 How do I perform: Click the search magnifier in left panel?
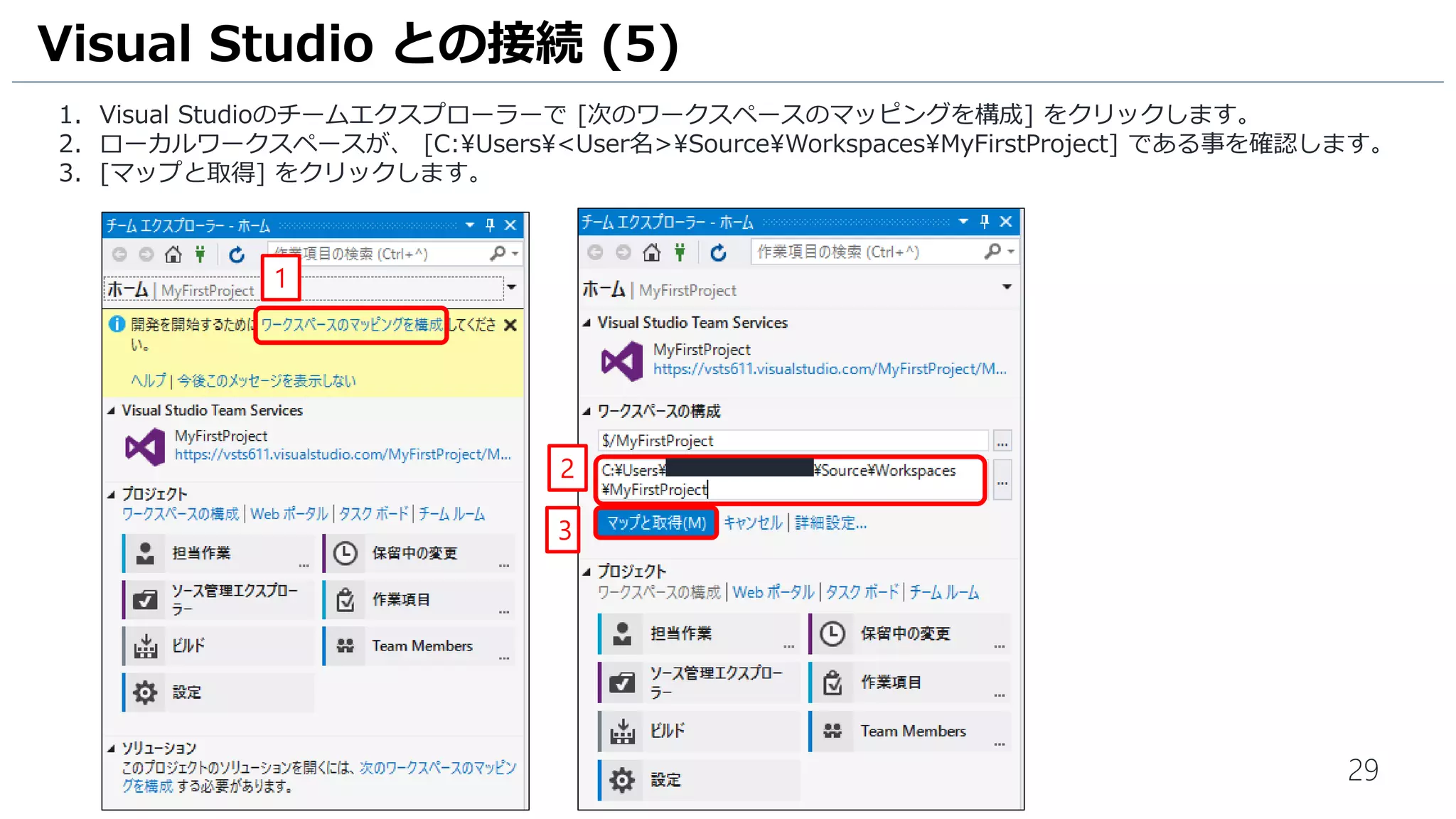(498, 253)
